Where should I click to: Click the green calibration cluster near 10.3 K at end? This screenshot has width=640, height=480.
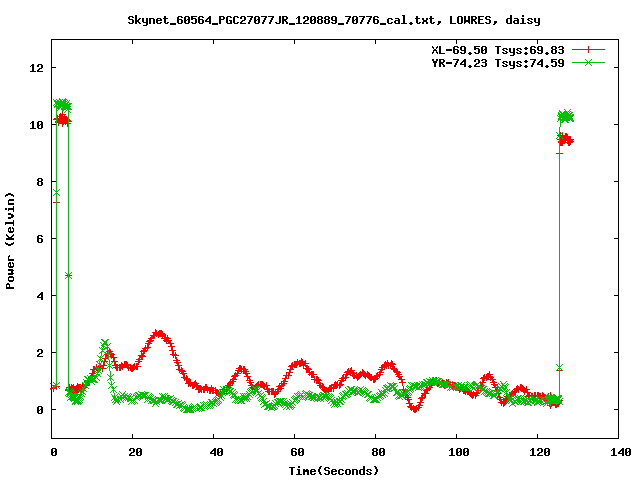(566, 116)
